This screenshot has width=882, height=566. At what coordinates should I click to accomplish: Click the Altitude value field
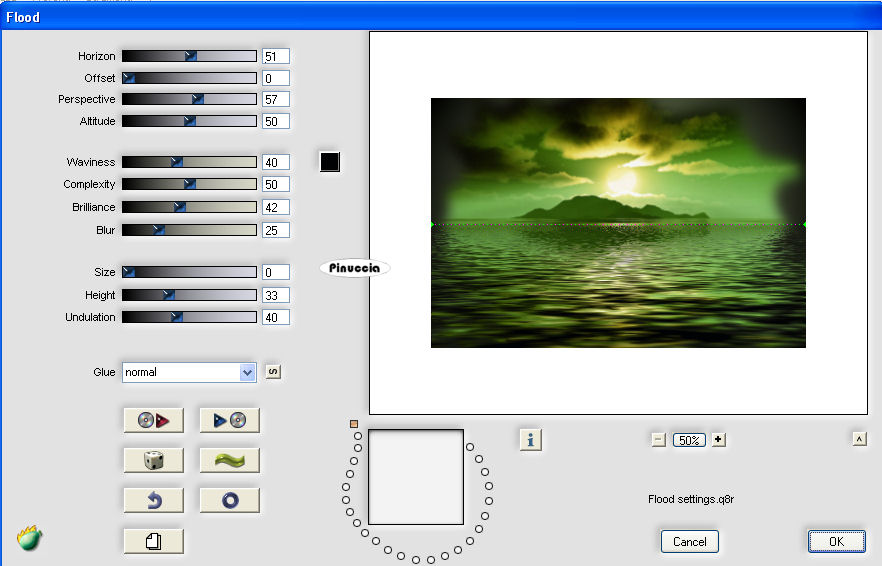point(276,122)
